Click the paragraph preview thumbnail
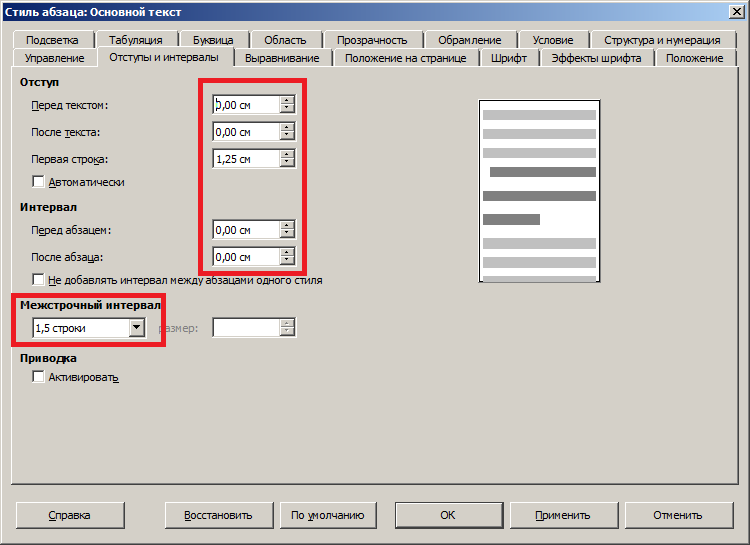This screenshot has width=750, height=545. [539, 190]
